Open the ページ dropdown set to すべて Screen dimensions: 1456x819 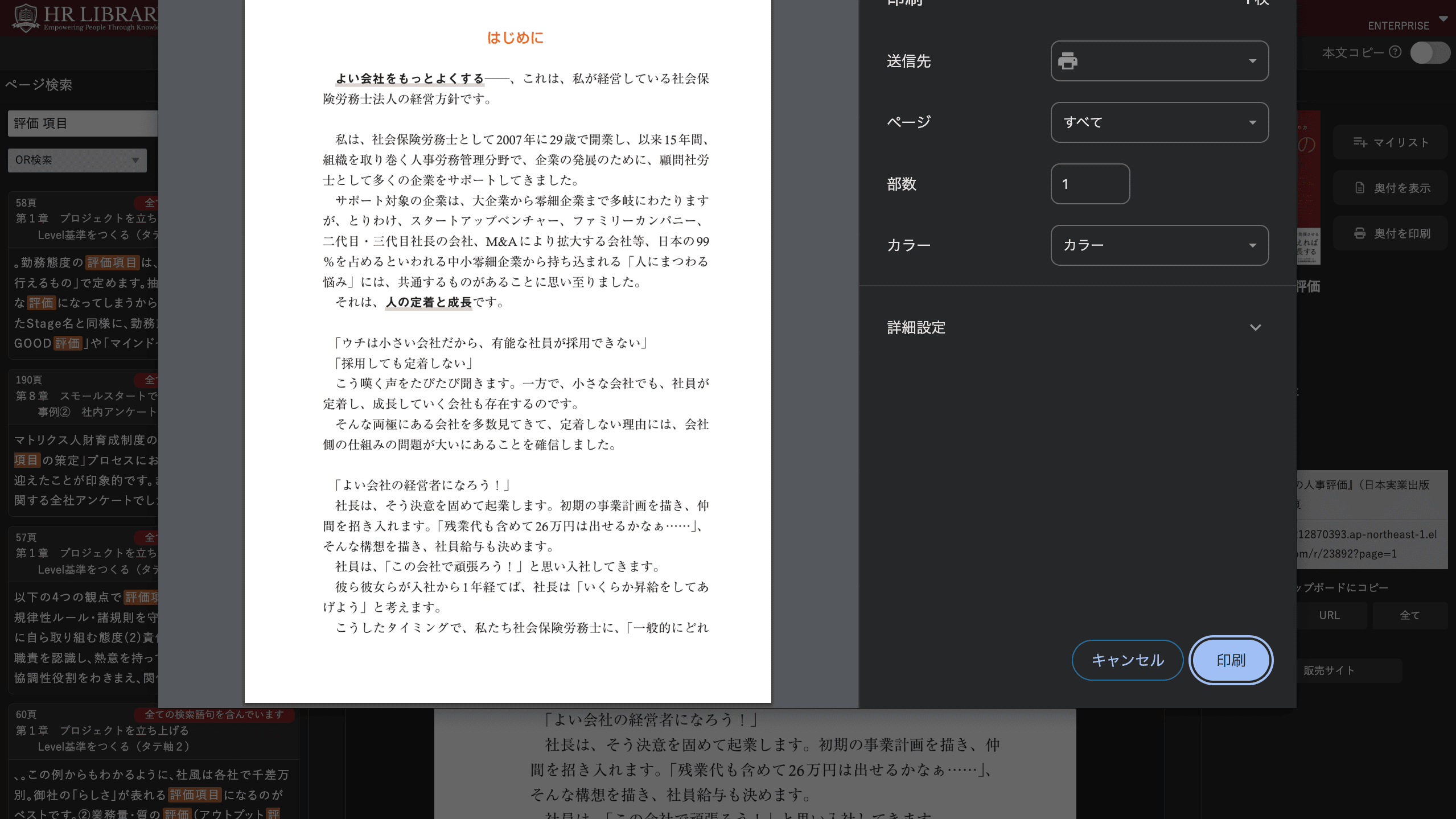[x=1159, y=122]
